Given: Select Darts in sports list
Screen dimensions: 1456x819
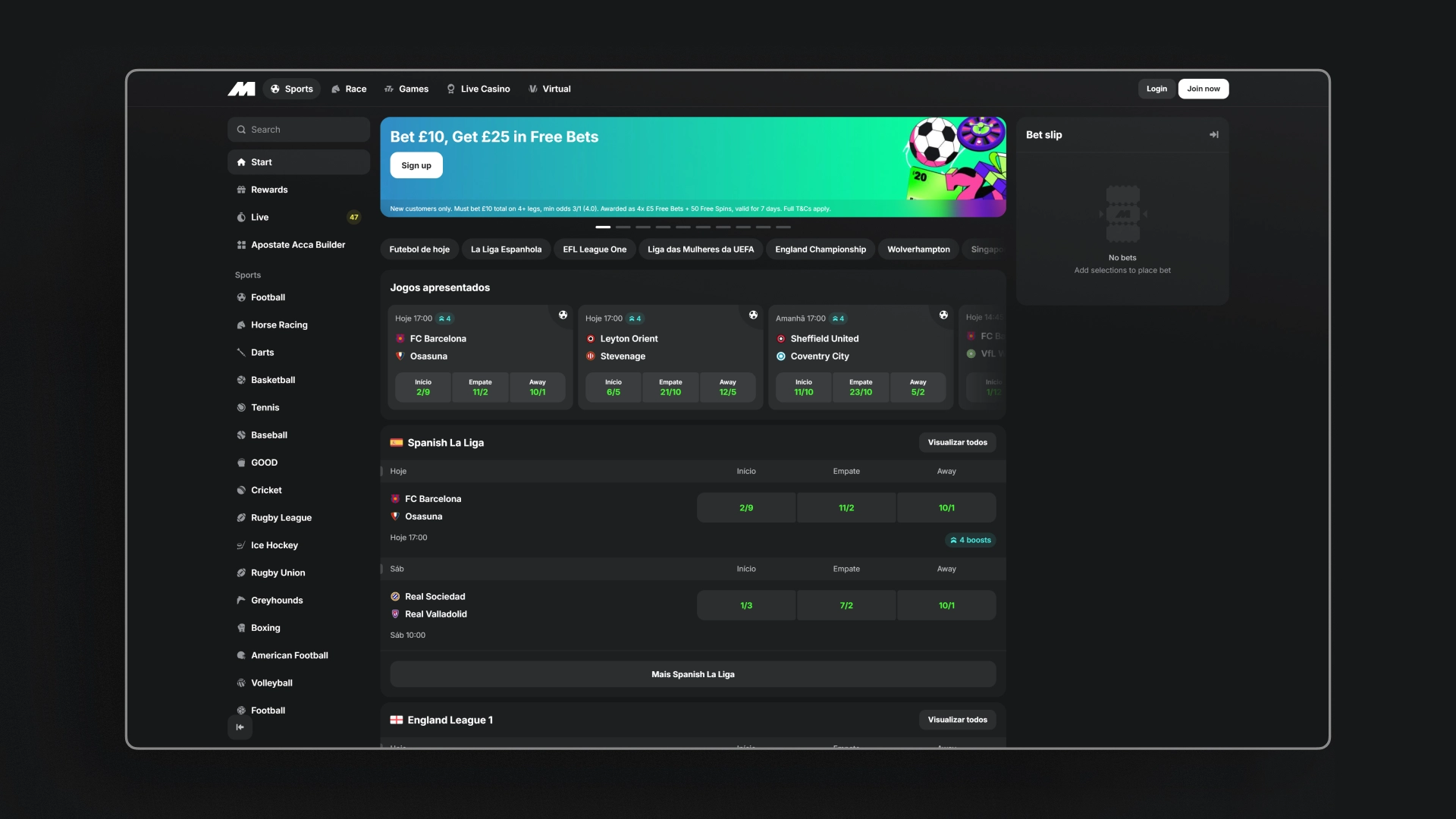Looking at the screenshot, I should pos(299,353).
